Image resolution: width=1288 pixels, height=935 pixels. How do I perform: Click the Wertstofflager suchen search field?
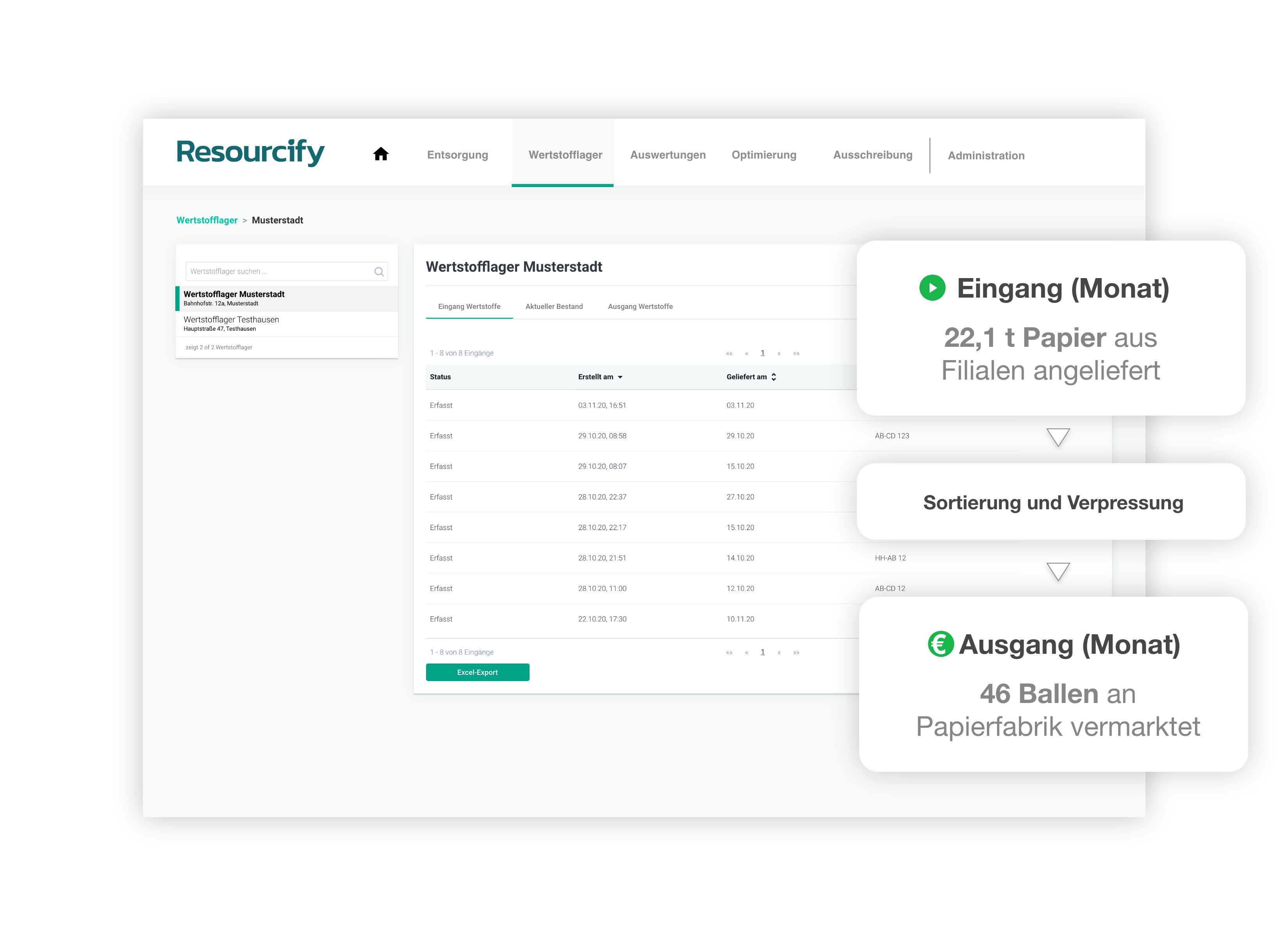coord(286,271)
